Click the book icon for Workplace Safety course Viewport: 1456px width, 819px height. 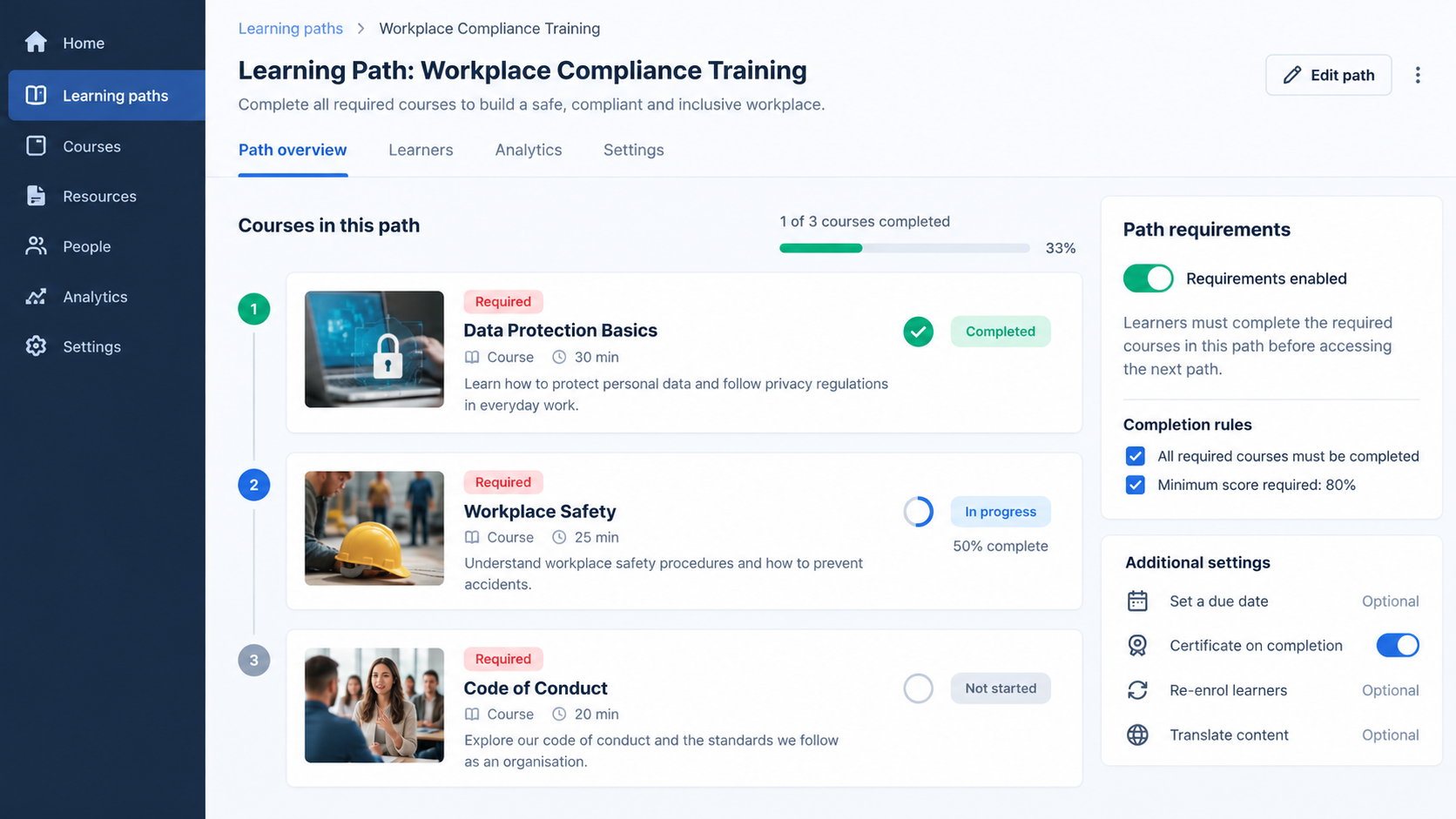tap(472, 537)
